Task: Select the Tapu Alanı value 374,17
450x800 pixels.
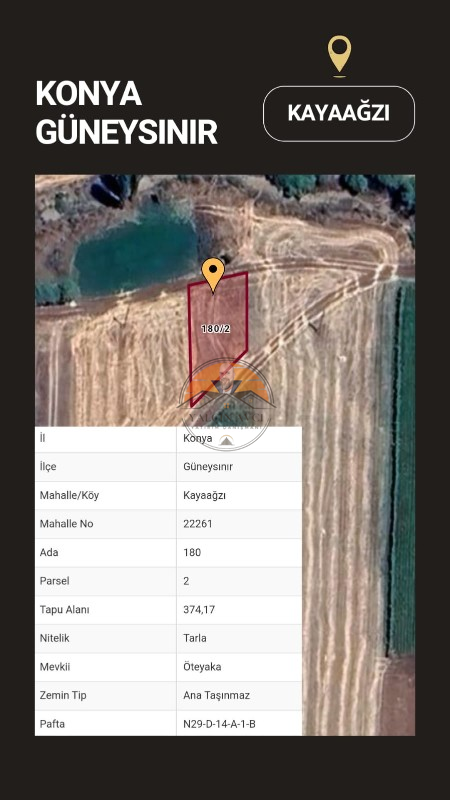Action: coord(199,610)
